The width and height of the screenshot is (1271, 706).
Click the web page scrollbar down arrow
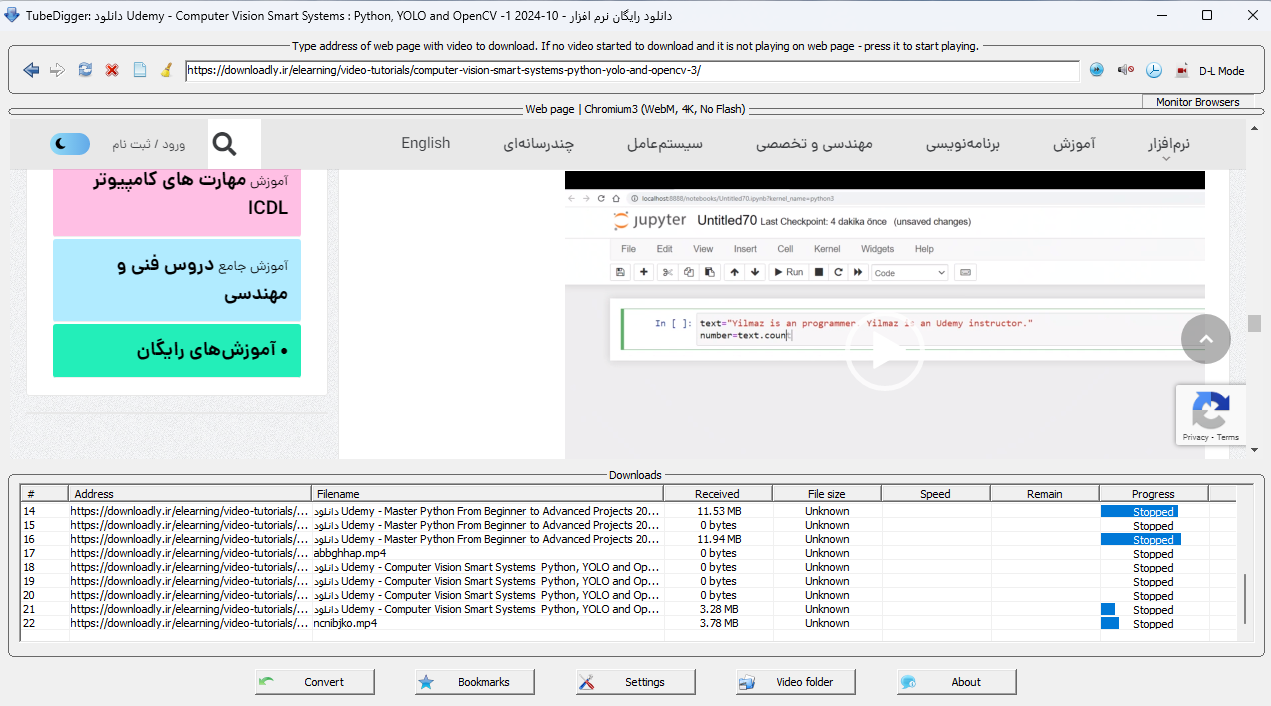click(1254, 452)
